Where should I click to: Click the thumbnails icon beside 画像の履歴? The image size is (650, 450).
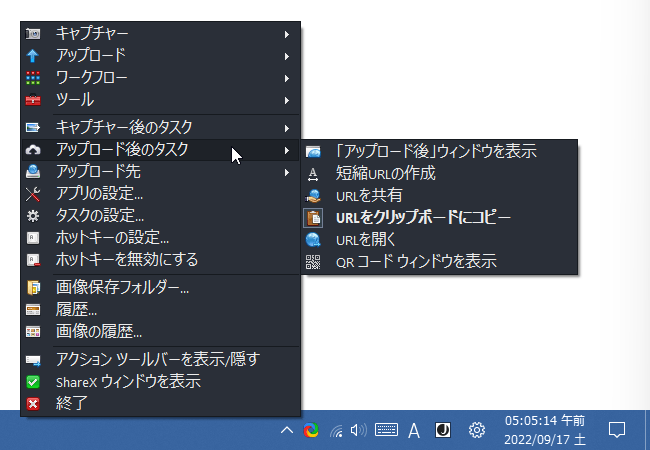(x=33, y=331)
